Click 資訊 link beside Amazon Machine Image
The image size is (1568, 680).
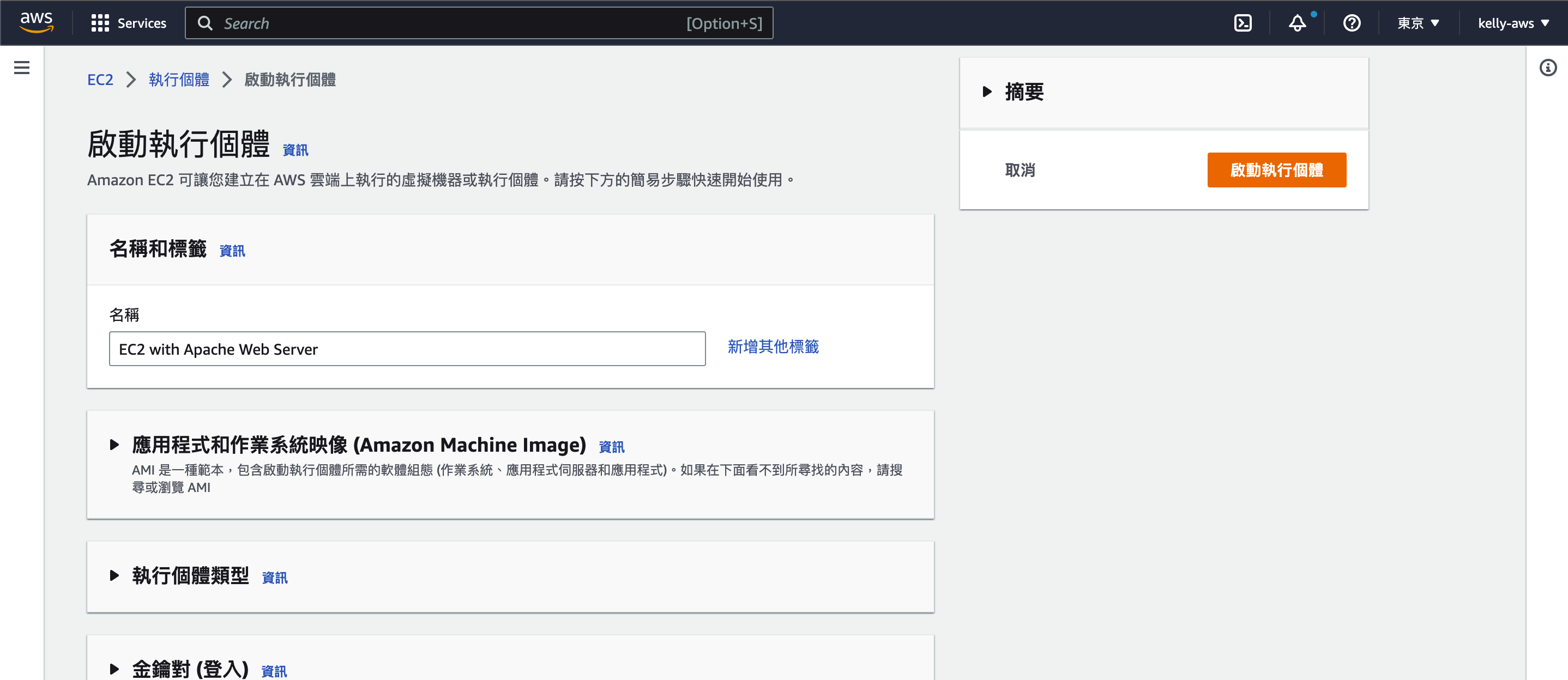[x=612, y=447]
